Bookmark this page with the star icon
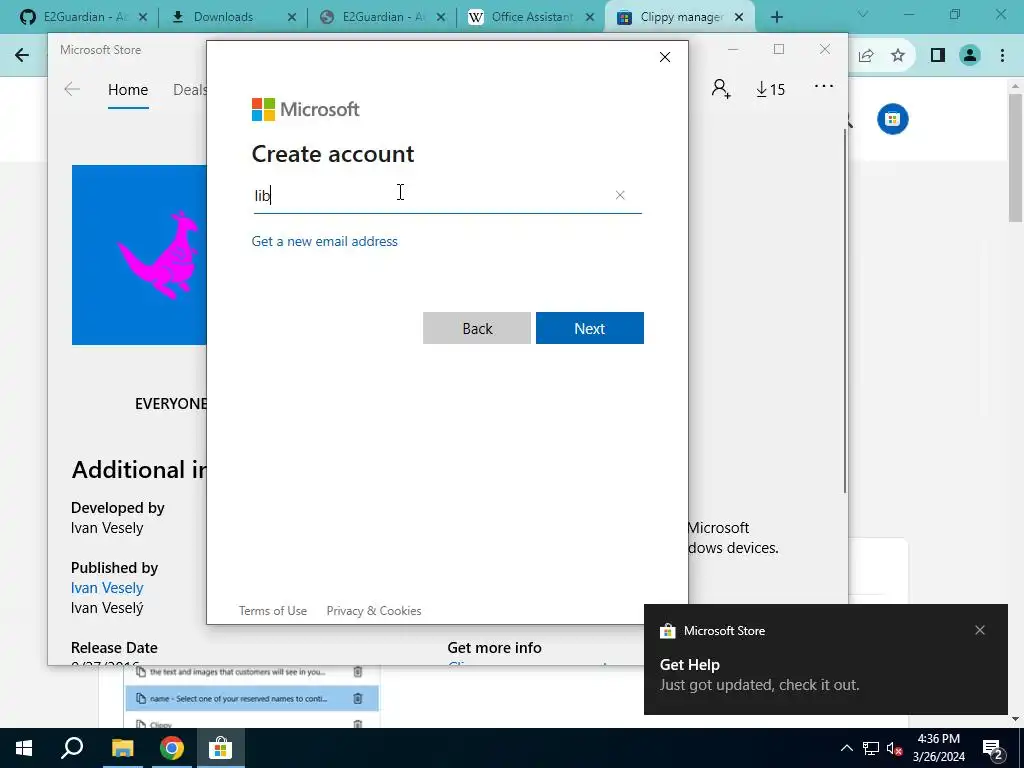This screenshot has height=768, width=1024. click(x=898, y=56)
